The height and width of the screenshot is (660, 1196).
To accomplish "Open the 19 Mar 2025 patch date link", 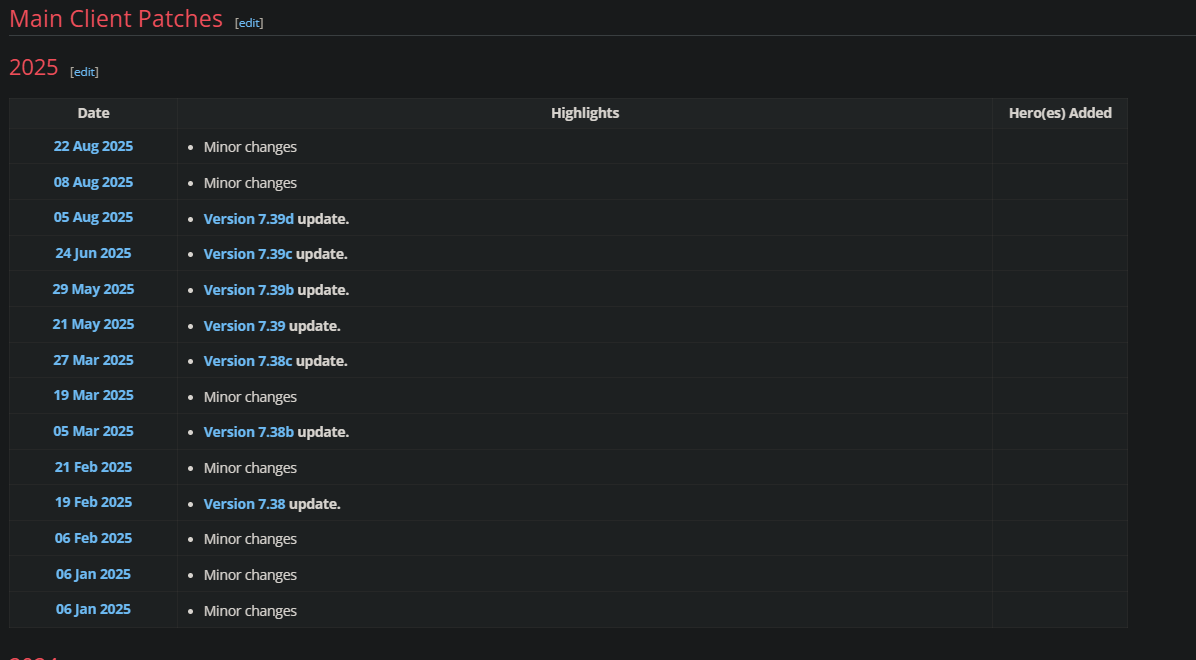I will coord(93,394).
